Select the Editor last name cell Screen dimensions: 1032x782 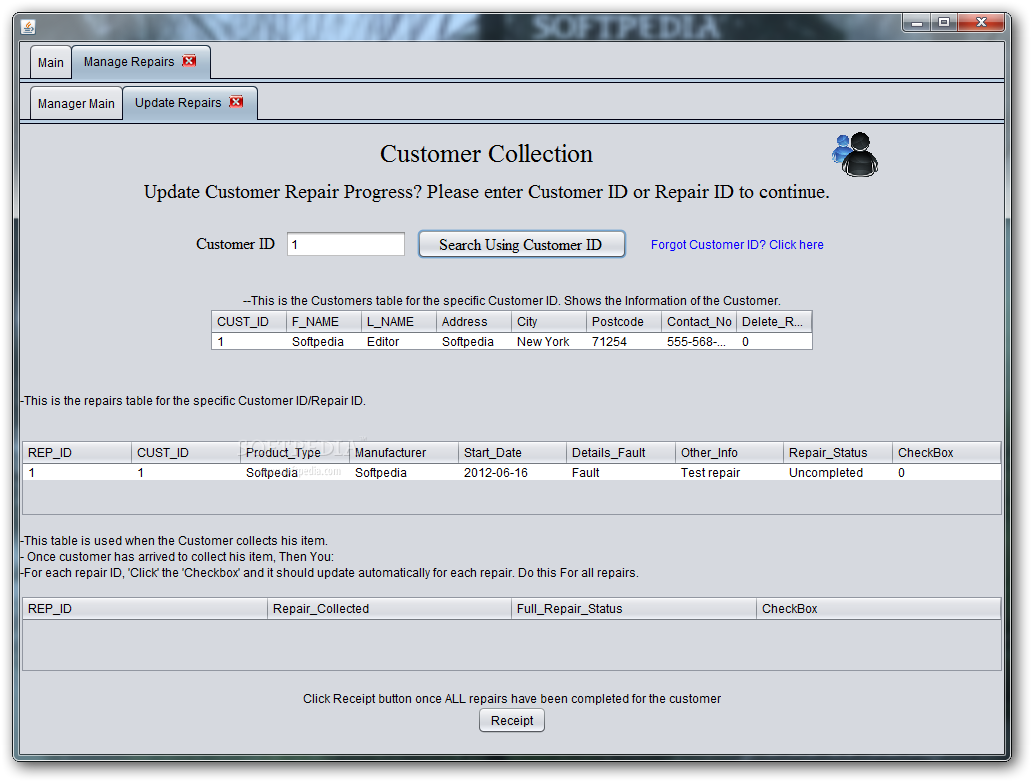(x=399, y=341)
